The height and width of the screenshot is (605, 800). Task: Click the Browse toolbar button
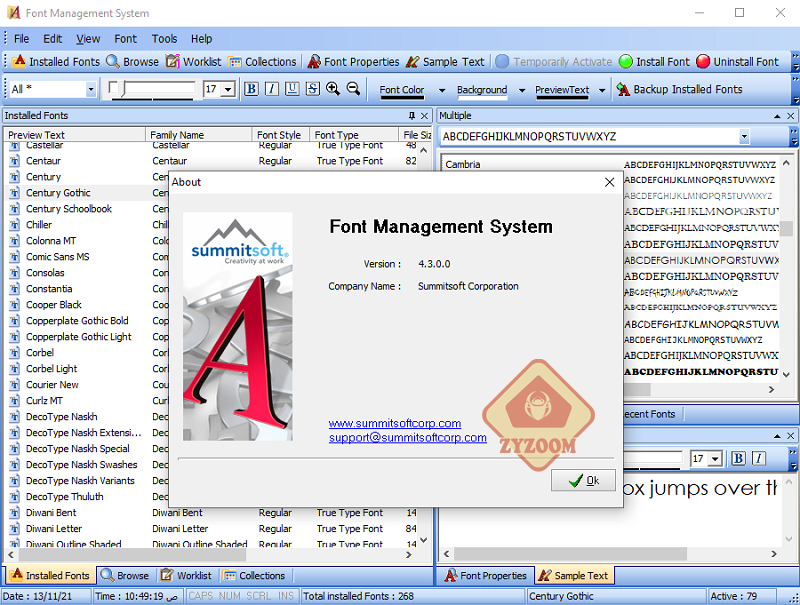pyautogui.click(x=133, y=62)
